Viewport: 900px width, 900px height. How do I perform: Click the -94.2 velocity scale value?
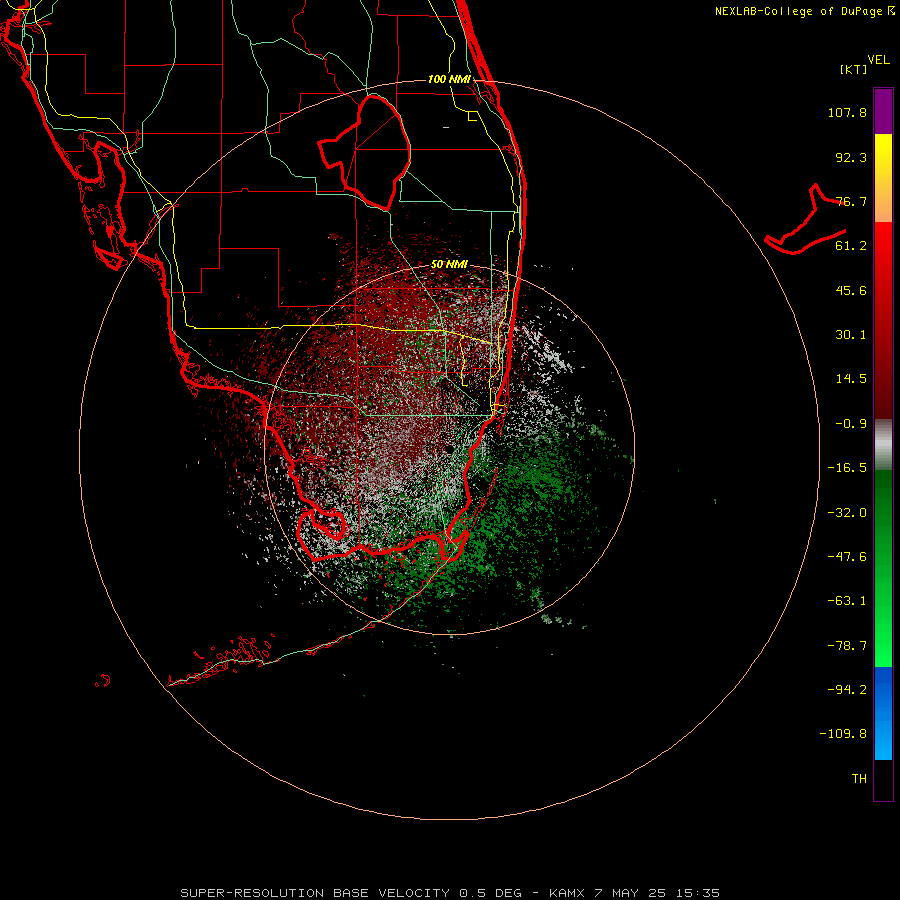click(x=847, y=690)
